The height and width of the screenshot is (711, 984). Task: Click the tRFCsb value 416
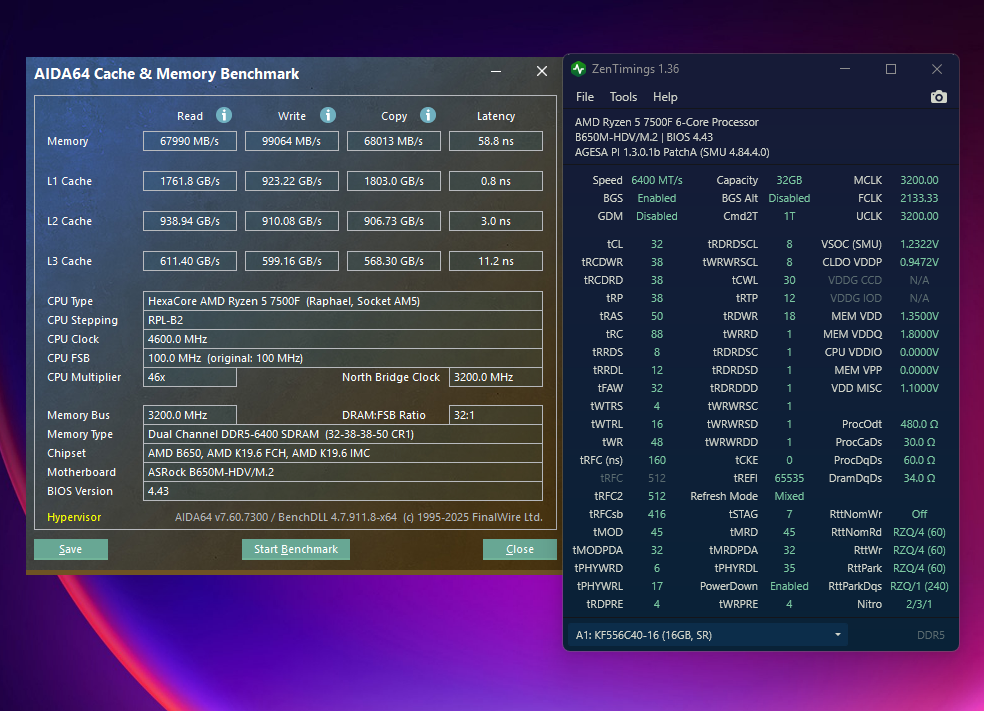[656, 514]
